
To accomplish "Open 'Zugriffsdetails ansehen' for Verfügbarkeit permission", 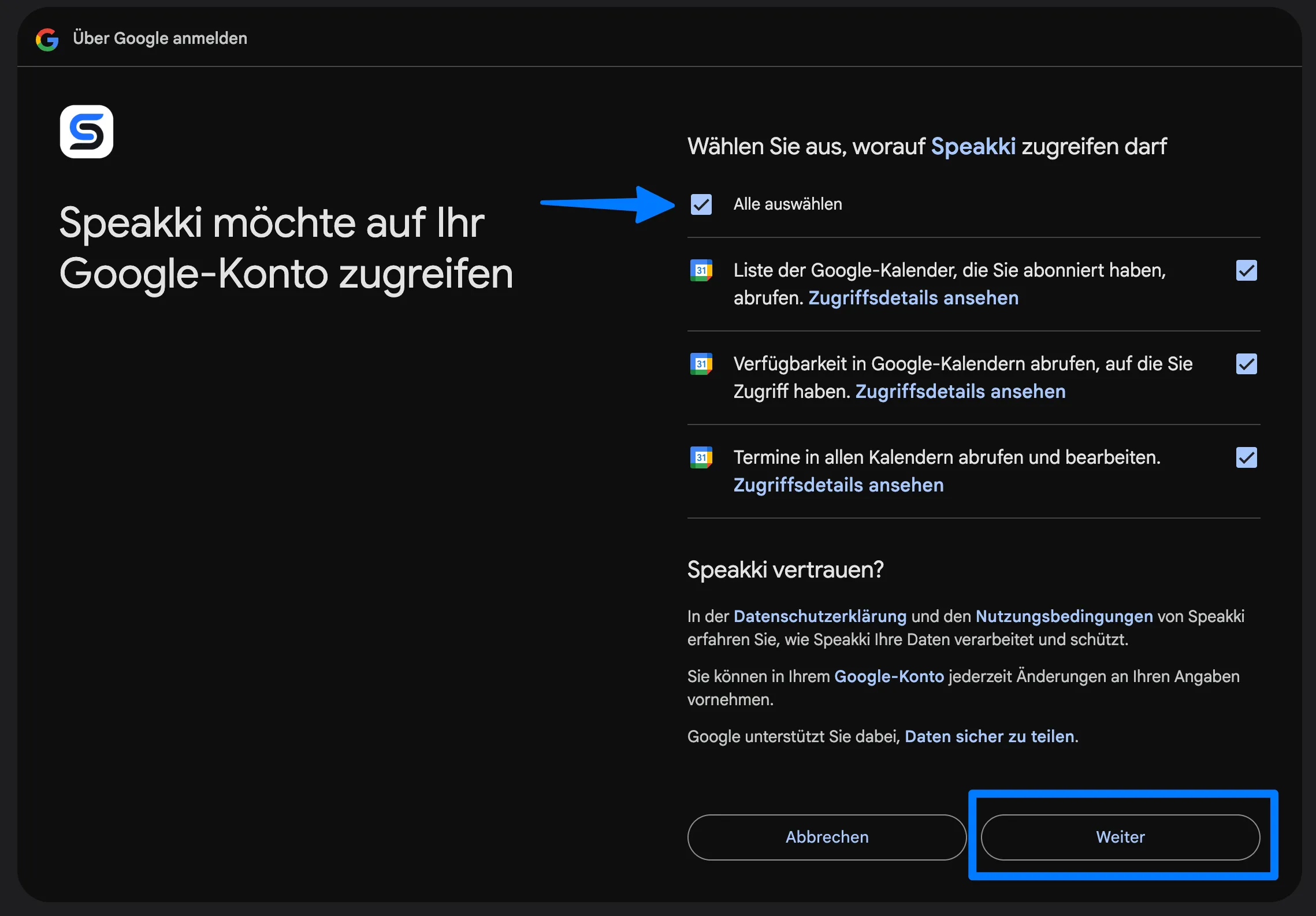I will coord(960,392).
